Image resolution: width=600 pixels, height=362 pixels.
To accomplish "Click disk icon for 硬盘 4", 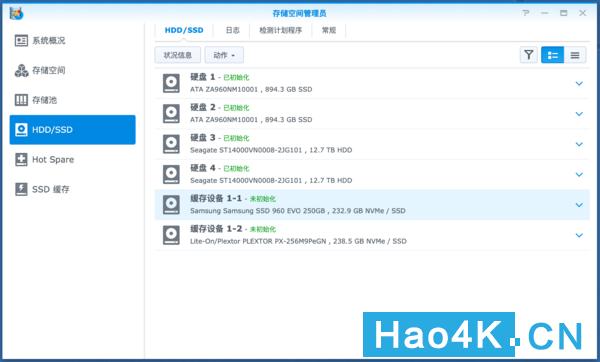I will 171,174.
